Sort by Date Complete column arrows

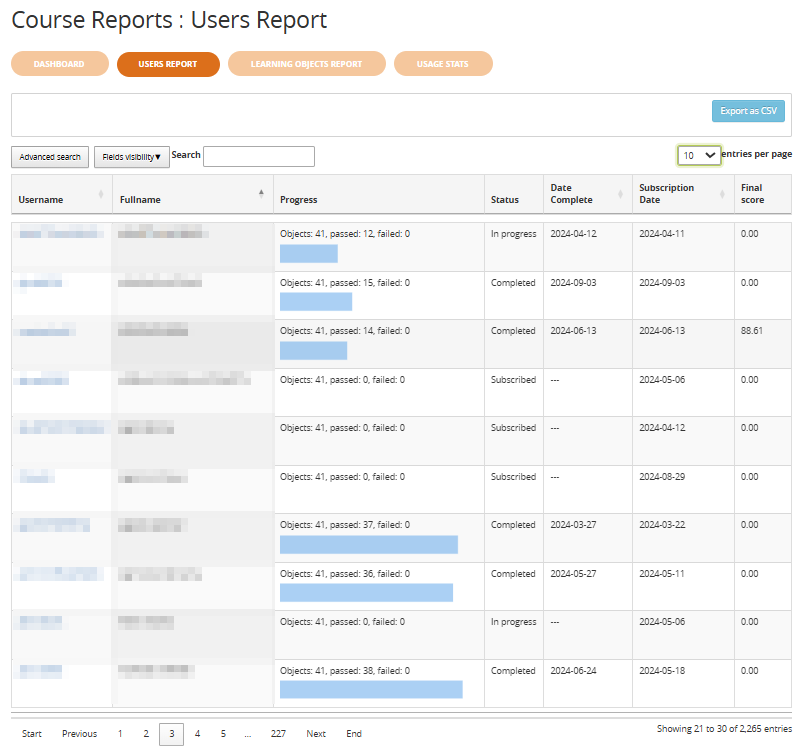click(x=620, y=194)
